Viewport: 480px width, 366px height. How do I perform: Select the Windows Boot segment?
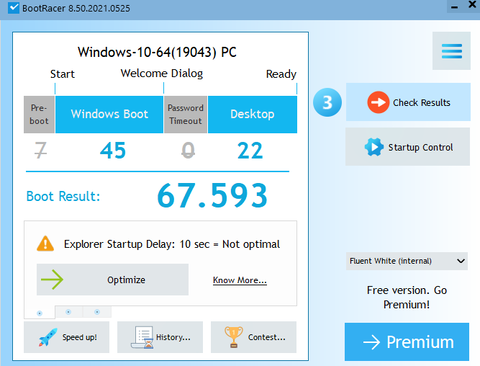click(109, 114)
